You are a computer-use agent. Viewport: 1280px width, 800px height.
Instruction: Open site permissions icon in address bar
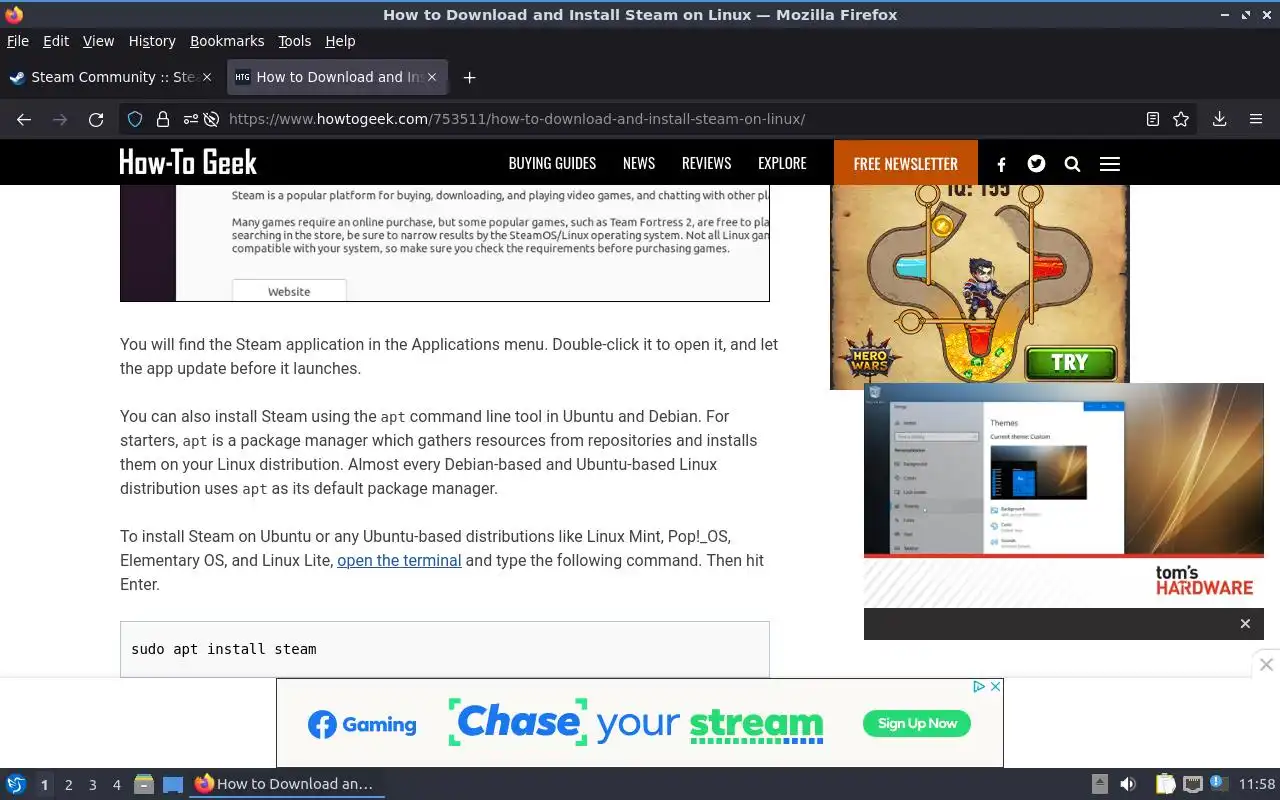(190, 119)
